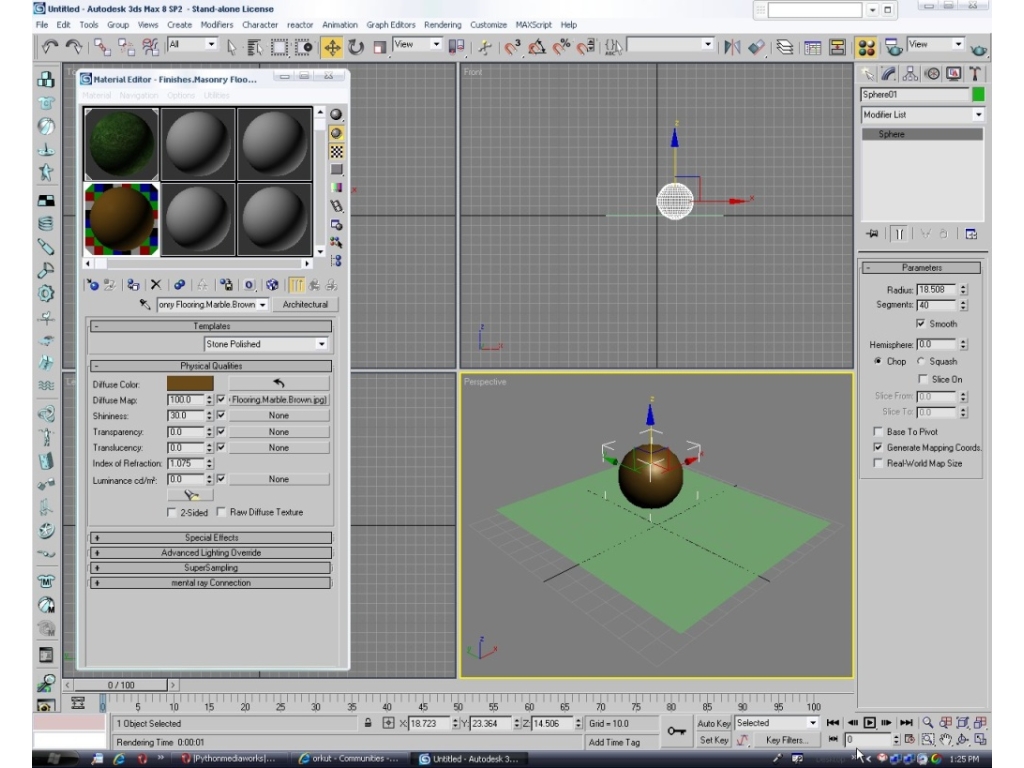Open the Modifier List dropdown
This screenshot has height=768, width=1024.
click(x=922, y=114)
